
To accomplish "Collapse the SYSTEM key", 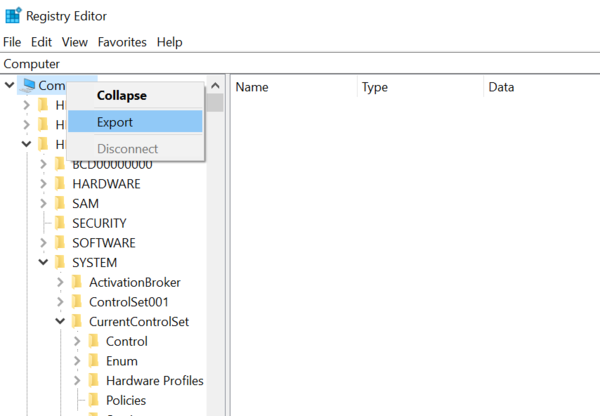I will (43, 263).
